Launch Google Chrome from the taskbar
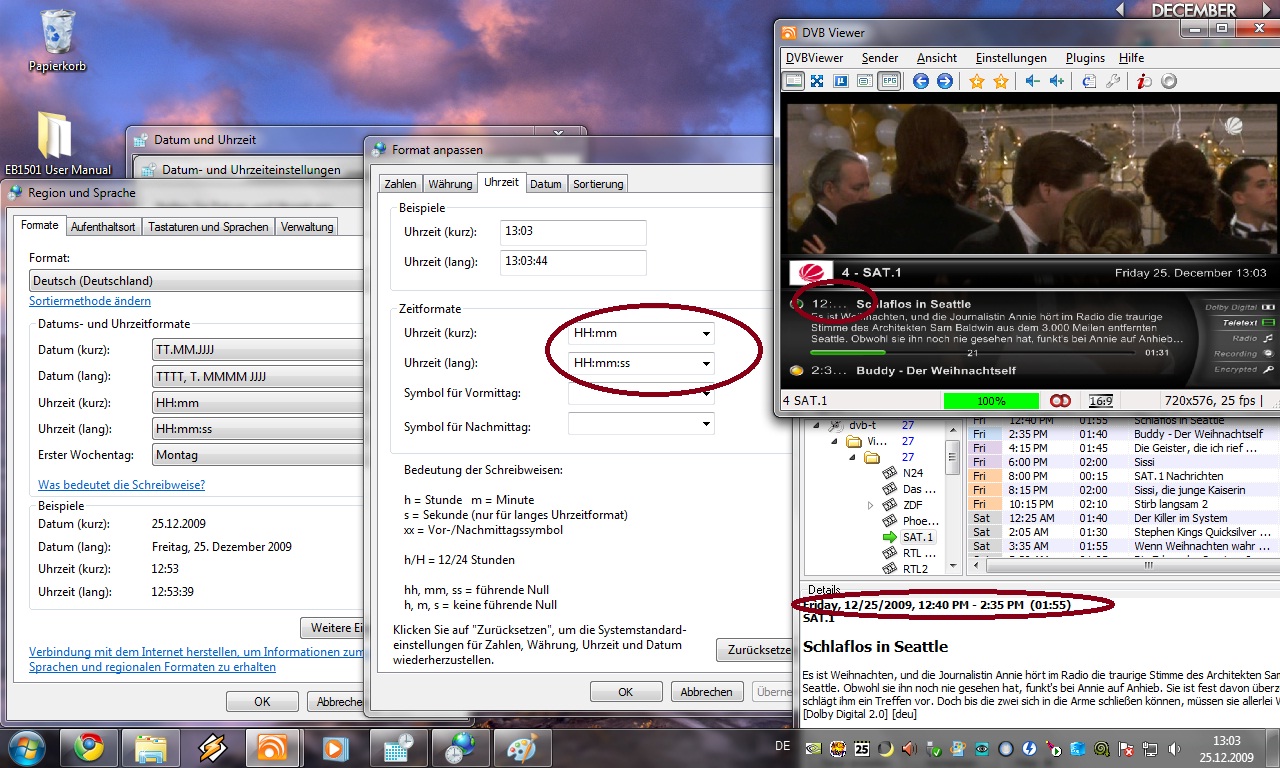 (x=88, y=748)
